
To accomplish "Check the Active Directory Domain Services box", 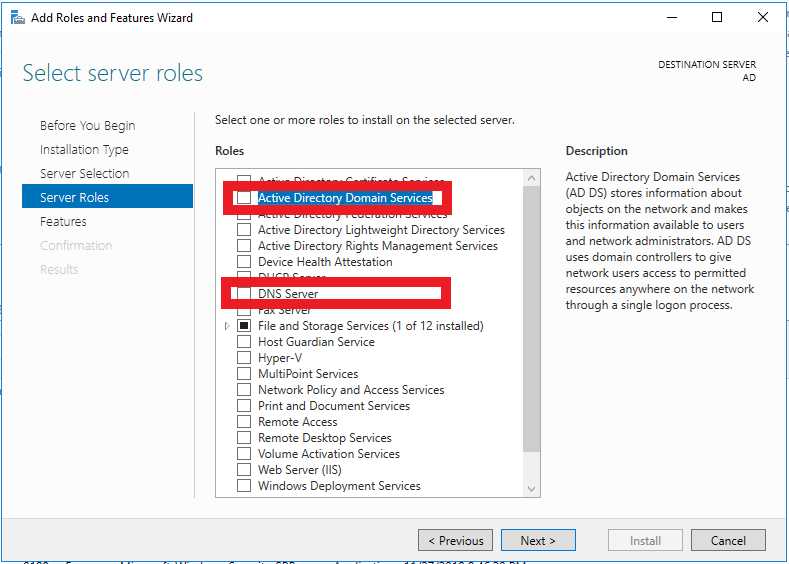I will 244,198.
